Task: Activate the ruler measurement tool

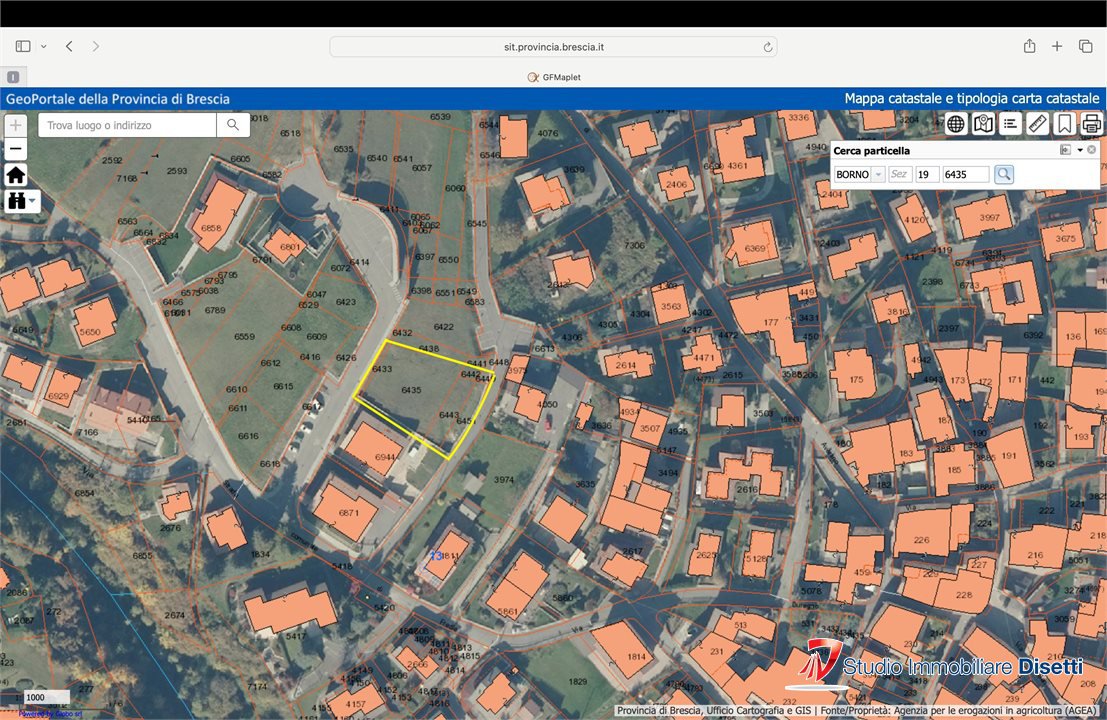Action: click(1038, 124)
